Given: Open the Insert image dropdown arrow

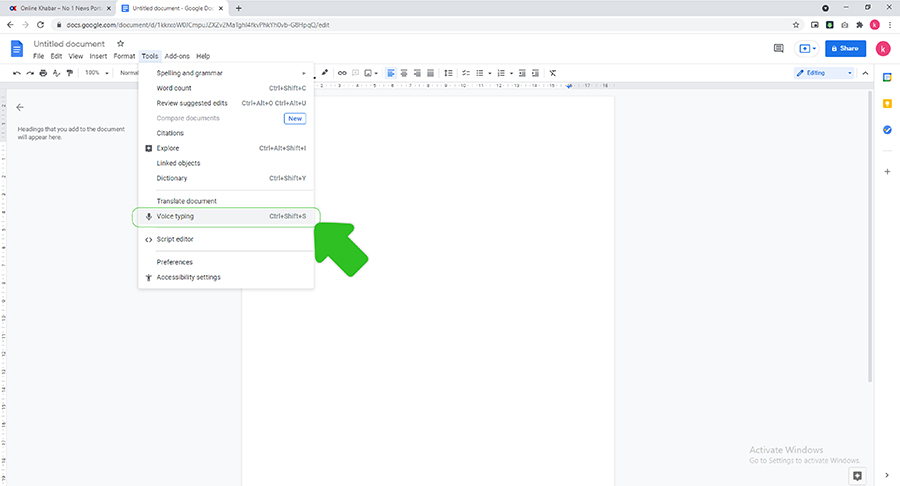Looking at the screenshot, I should click(376, 73).
